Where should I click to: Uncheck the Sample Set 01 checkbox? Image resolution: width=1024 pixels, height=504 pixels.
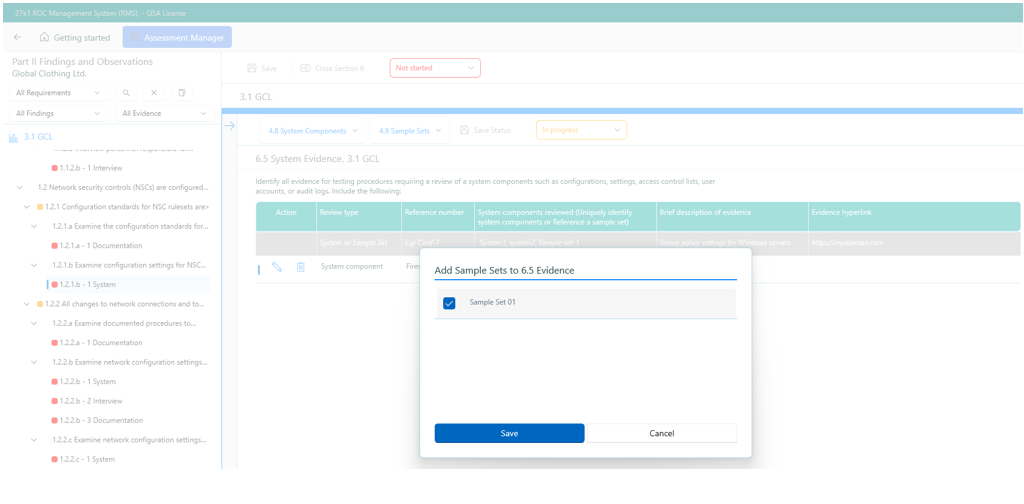pyautogui.click(x=449, y=303)
